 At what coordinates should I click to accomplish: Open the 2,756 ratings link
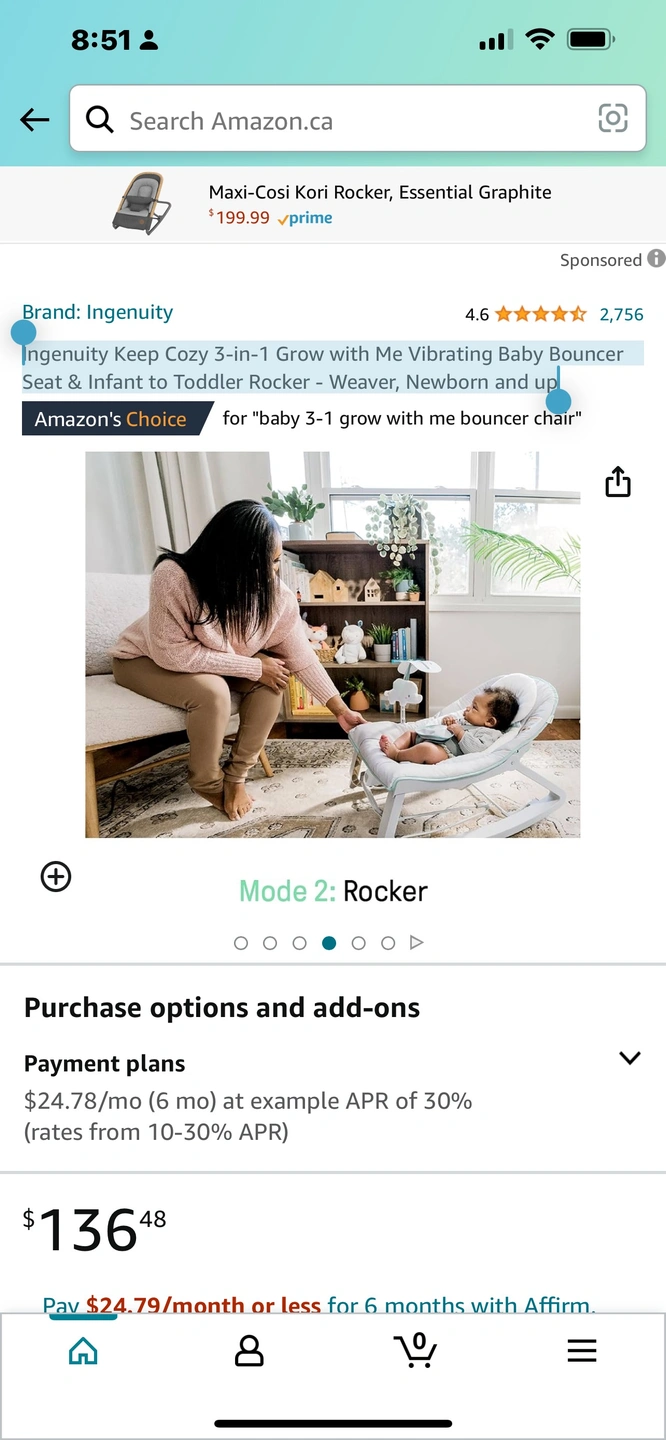621,315
